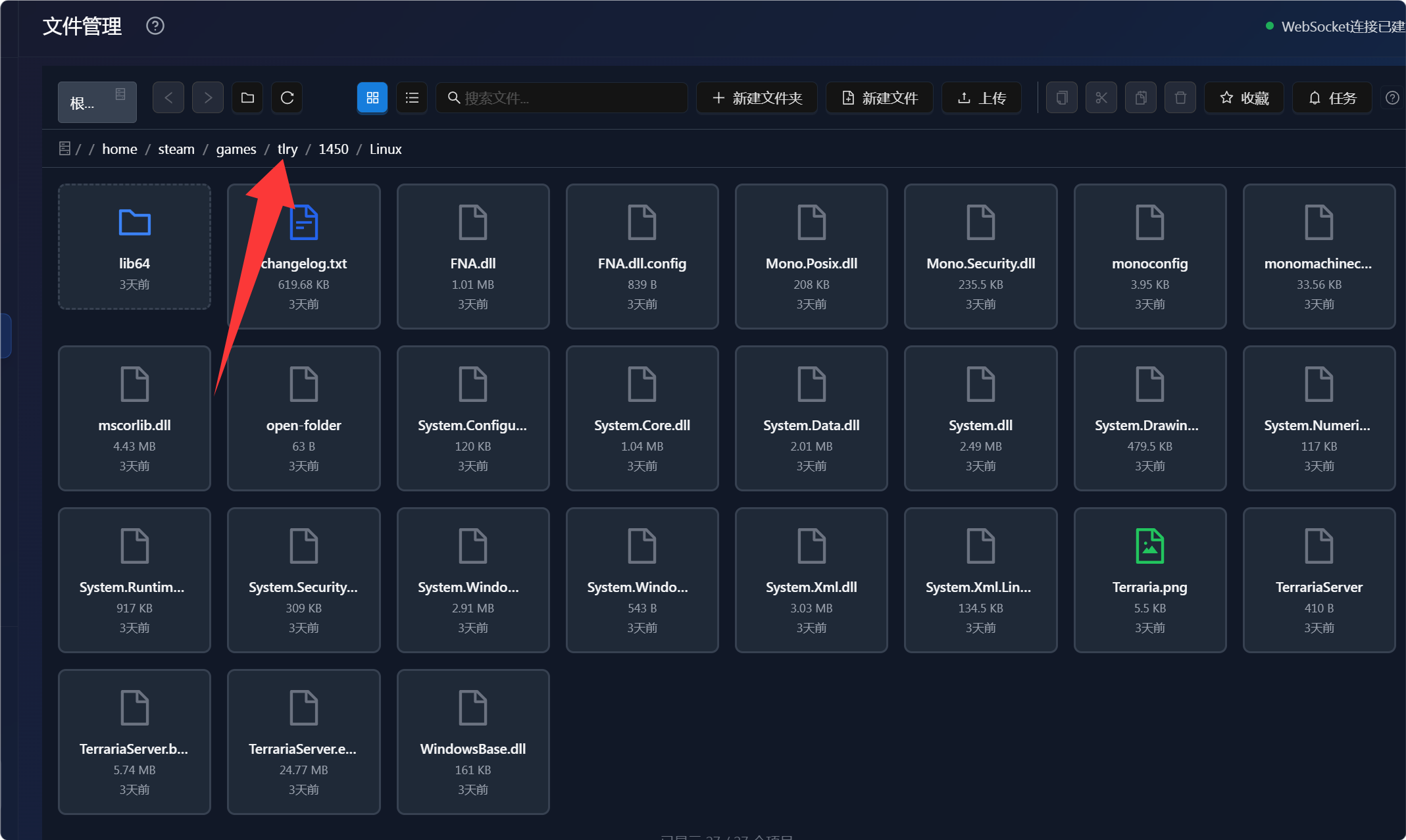The width and height of the screenshot is (1406, 840).
Task: Click the back navigation arrow
Action: [168, 98]
